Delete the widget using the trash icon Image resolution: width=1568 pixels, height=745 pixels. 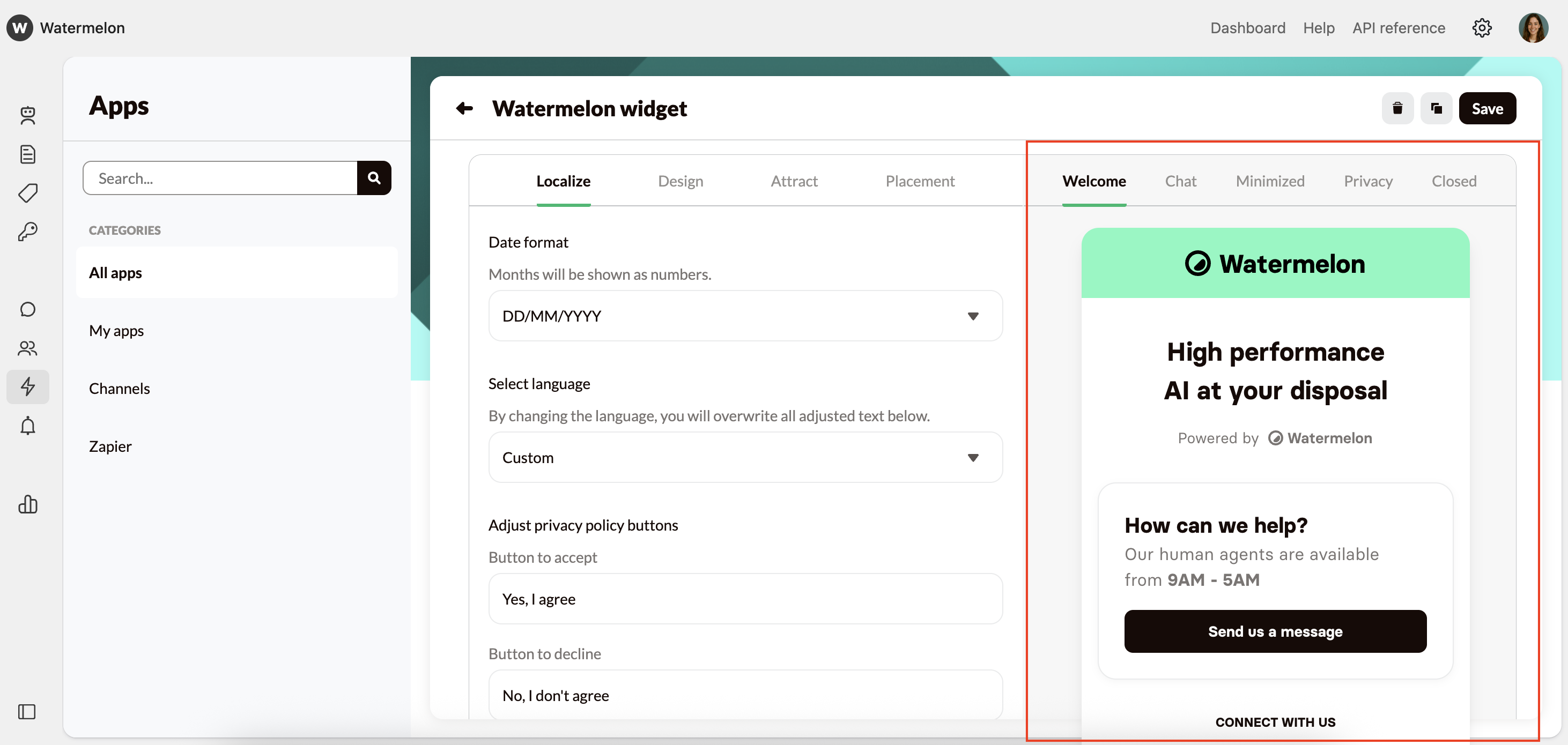pyautogui.click(x=1397, y=108)
